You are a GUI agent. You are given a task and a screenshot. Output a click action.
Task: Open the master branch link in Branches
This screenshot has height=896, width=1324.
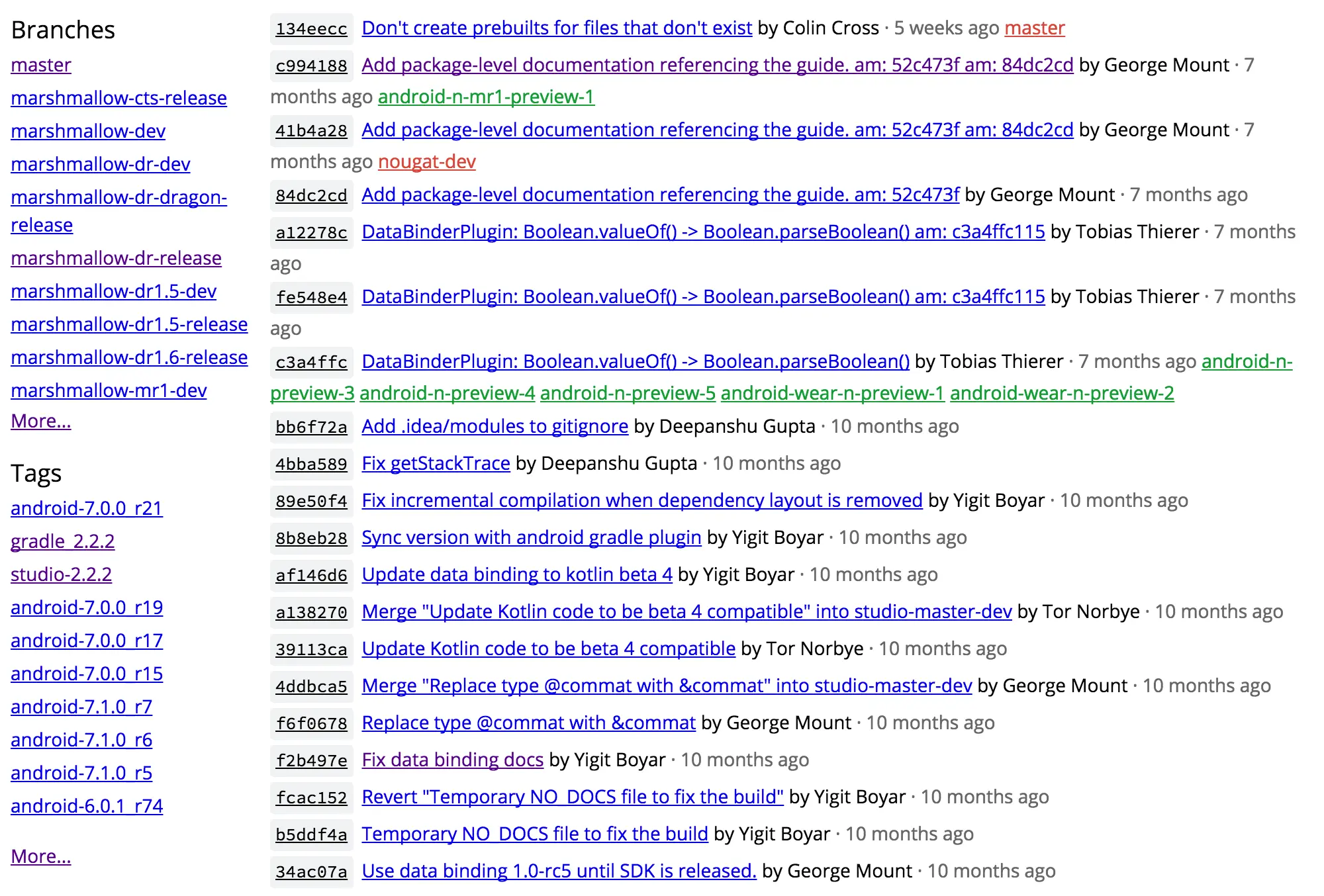click(x=41, y=65)
